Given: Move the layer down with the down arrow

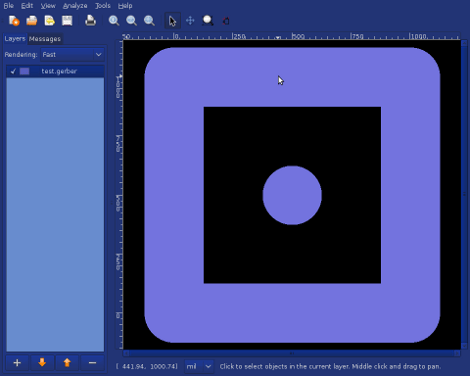Looking at the screenshot, I should pyautogui.click(x=42, y=363).
